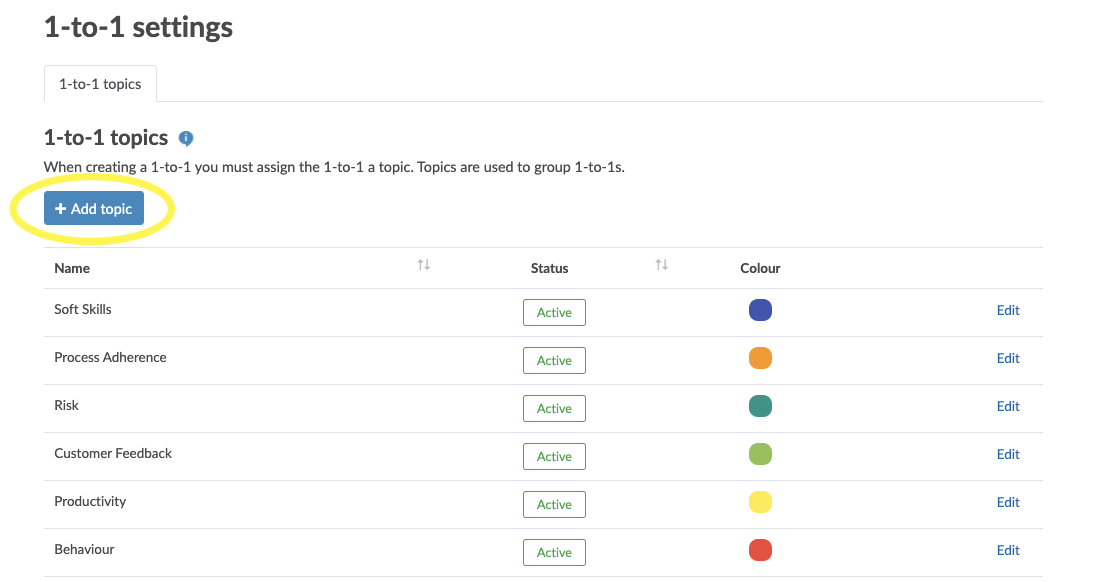
Task: Select the teal Risk colour swatch
Action: tap(760, 406)
